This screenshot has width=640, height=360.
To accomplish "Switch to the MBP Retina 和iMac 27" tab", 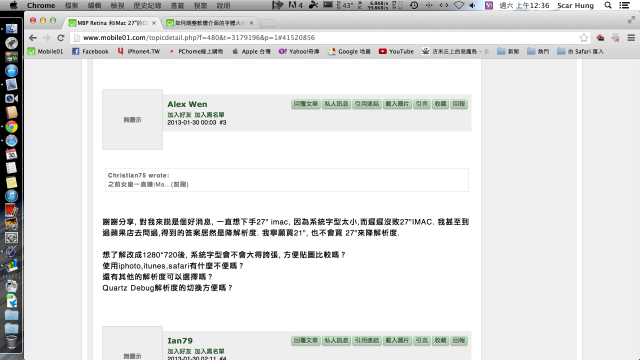I will click(112, 23).
